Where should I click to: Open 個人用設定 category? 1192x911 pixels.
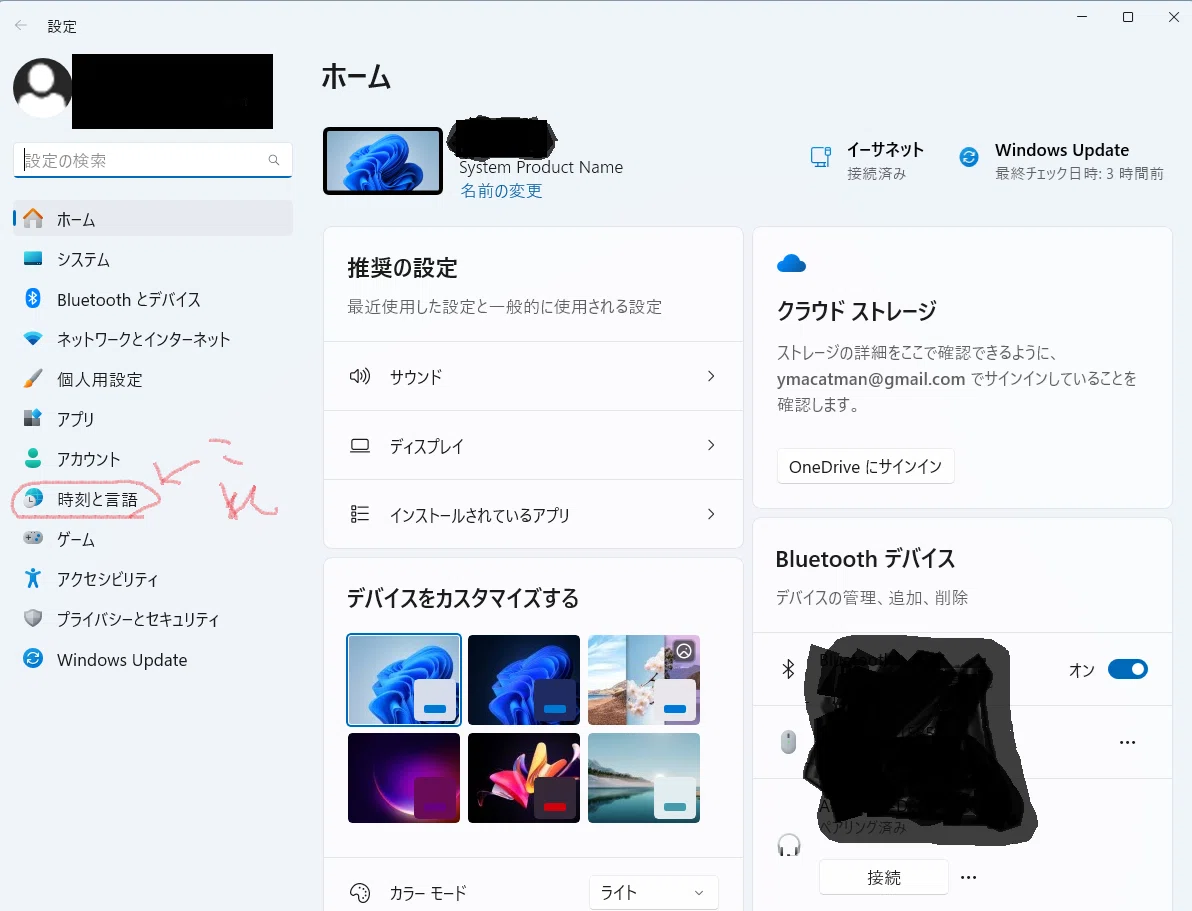pyautogui.click(x=153, y=379)
